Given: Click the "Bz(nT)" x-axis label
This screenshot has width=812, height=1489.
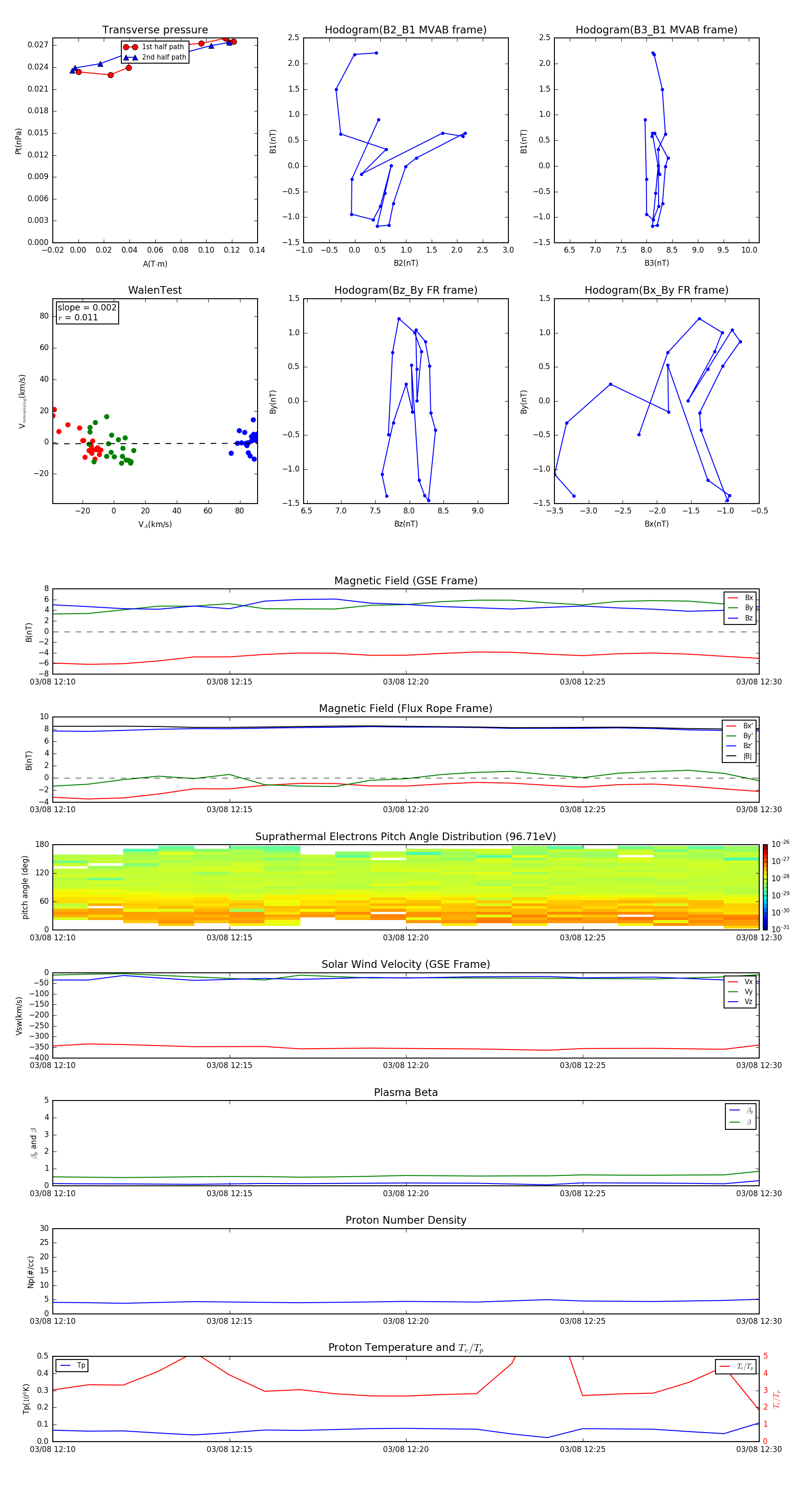Looking at the screenshot, I should click(x=406, y=524).
